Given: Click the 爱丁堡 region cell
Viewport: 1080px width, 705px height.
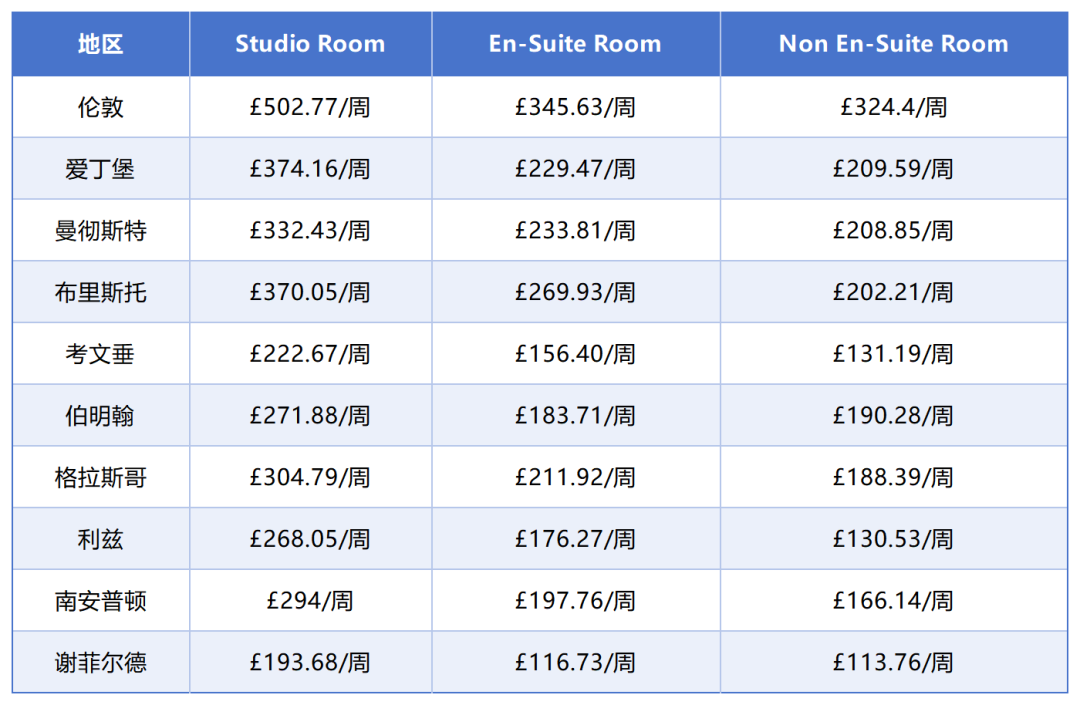Looking at the screenshot, I should pos(101,169).
